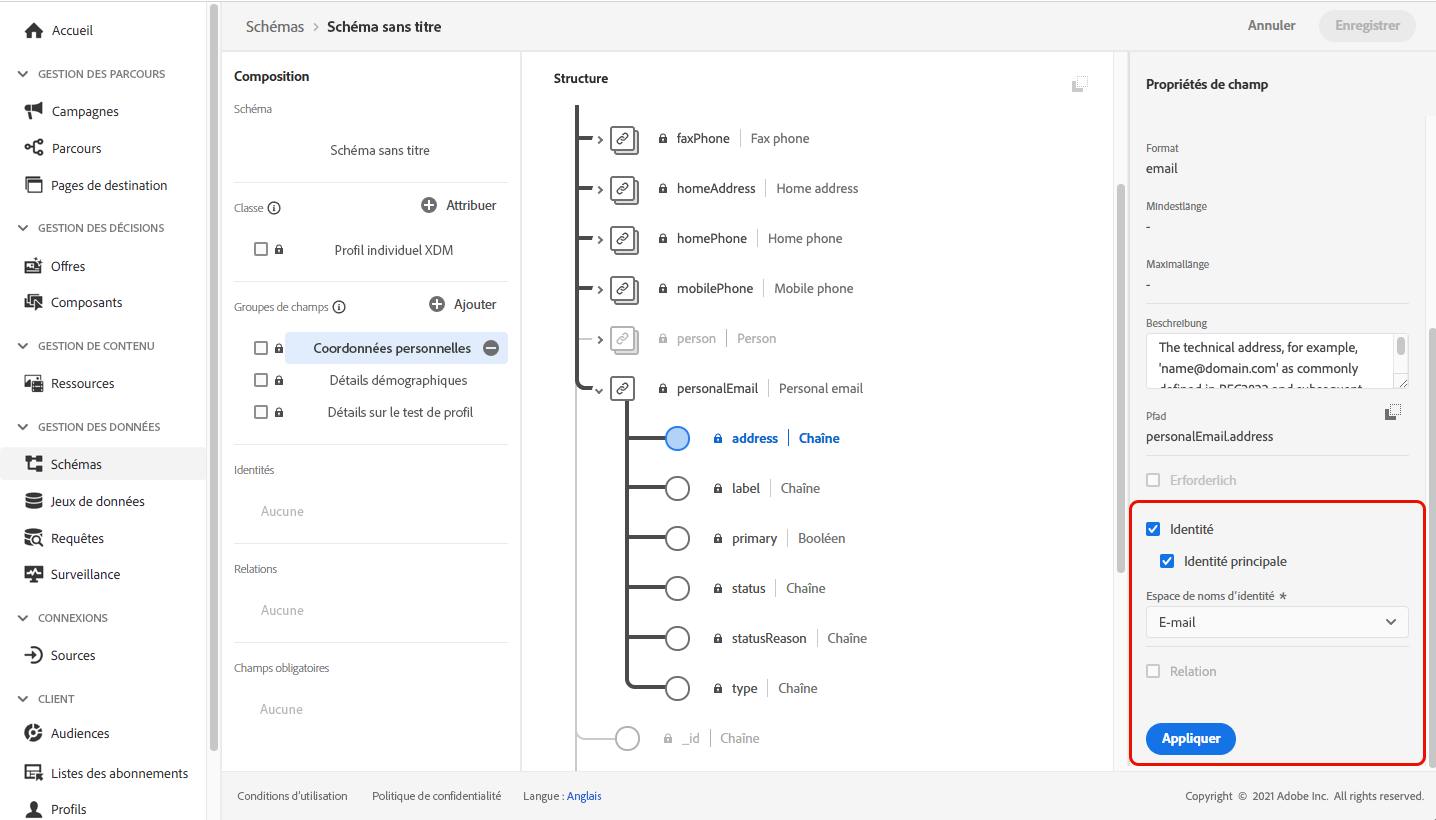Click the Campagnes megaphone icon

34,111
